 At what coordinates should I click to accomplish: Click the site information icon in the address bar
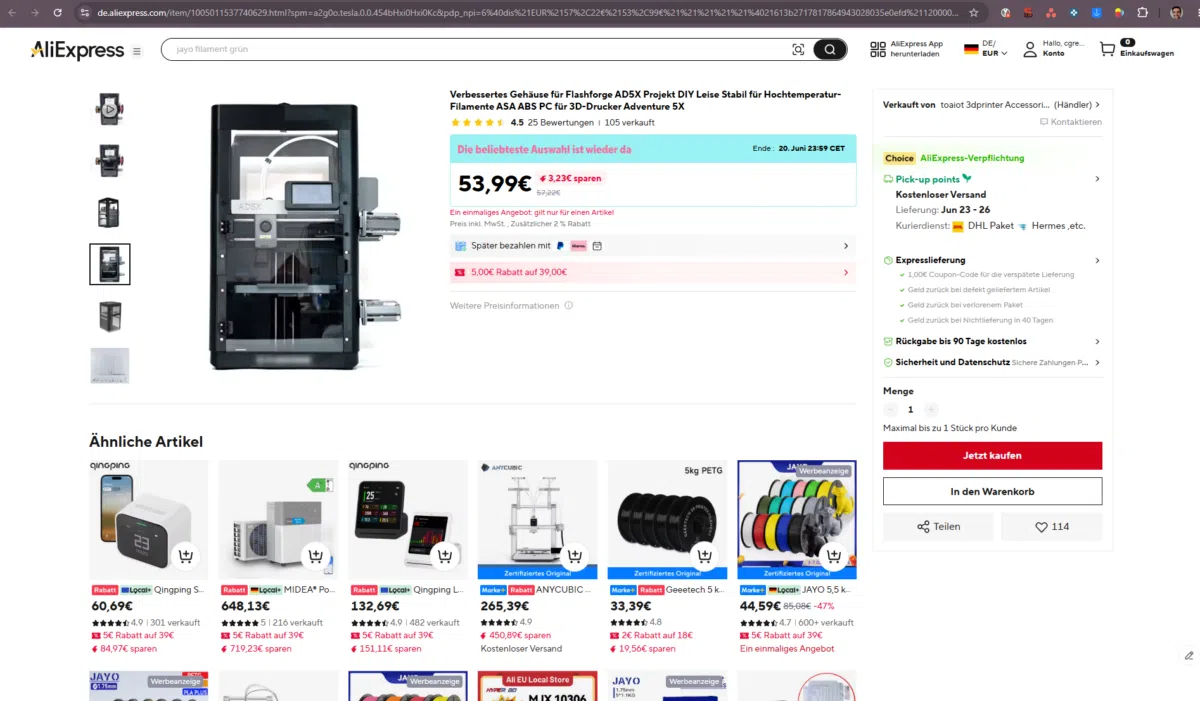pyautogui.click(x=87, y=13)
